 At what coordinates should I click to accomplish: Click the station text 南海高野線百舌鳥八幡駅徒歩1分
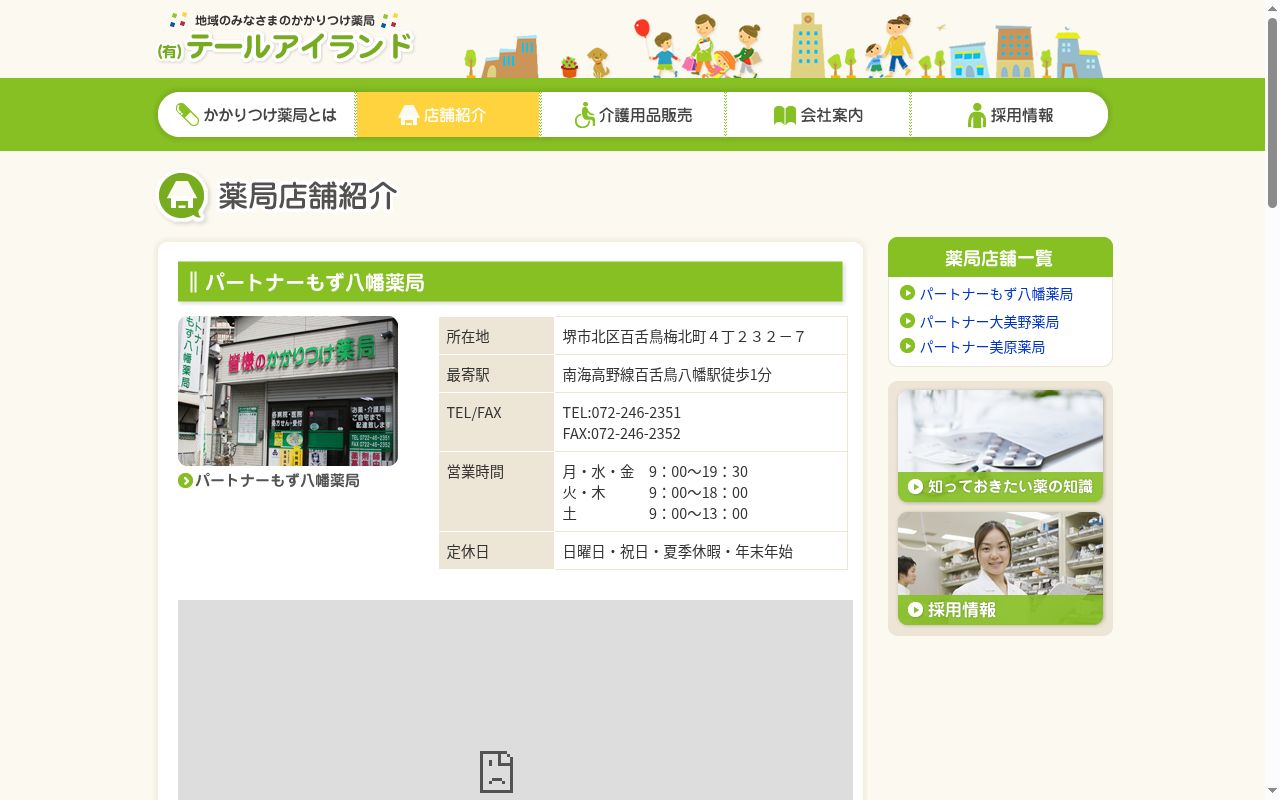coord(667,375)
